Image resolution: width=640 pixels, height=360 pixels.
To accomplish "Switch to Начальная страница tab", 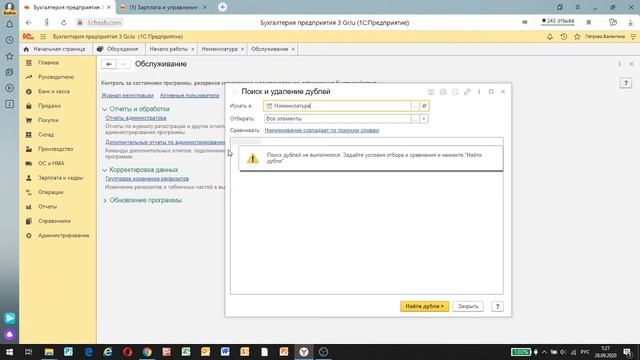I will (55, 49).
